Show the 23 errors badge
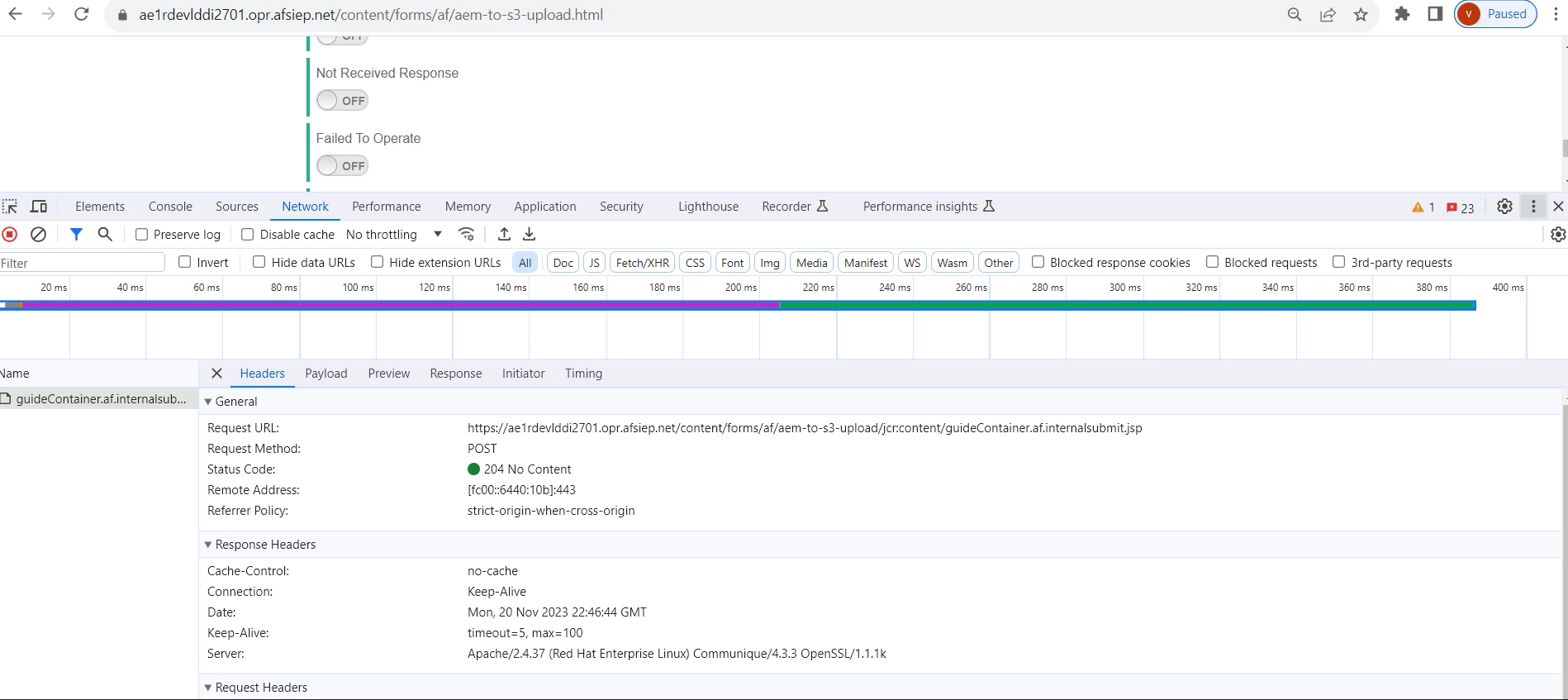1568x700 pixels. click(x=1461, y=207)
